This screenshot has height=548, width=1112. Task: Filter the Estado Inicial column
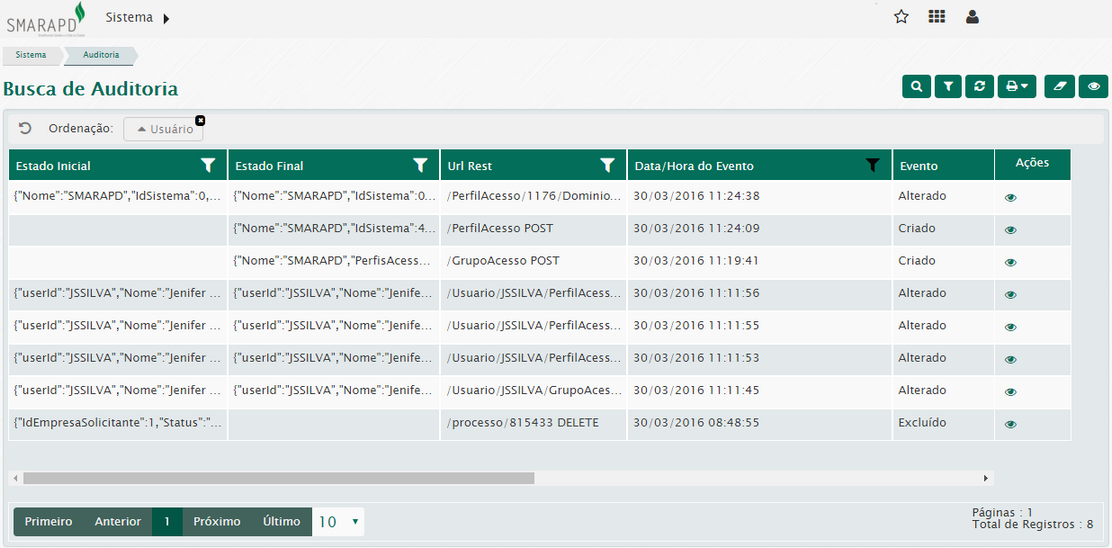click(x=208, y=165)
